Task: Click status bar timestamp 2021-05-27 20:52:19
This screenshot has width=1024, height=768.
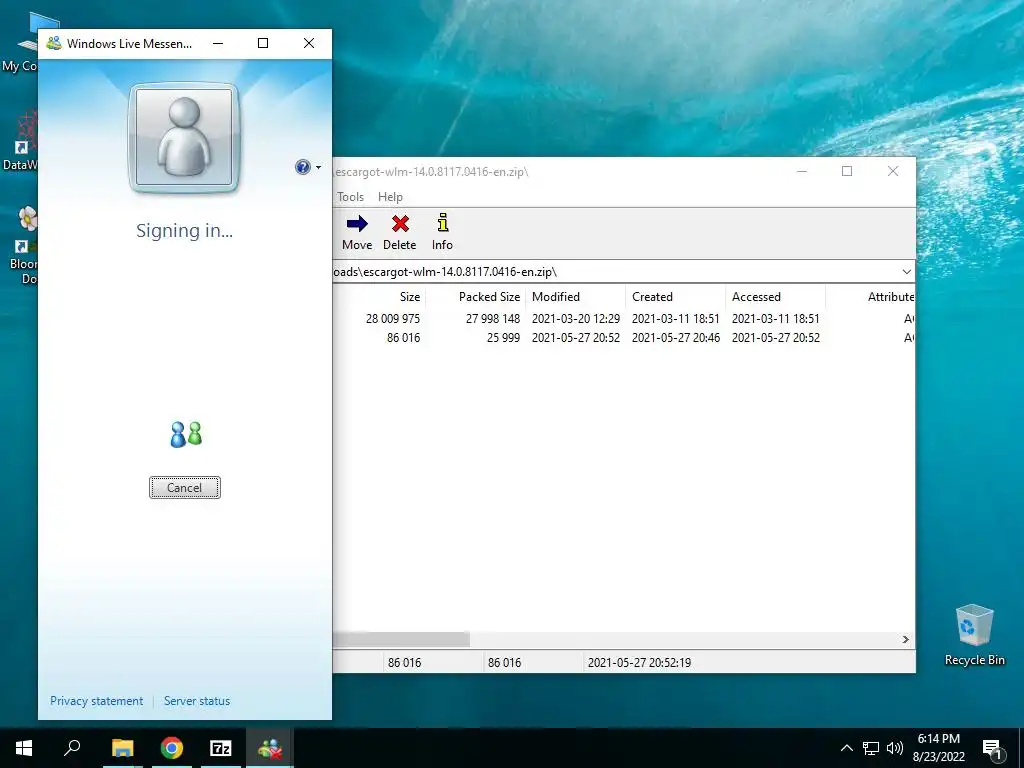Action: 639,663
